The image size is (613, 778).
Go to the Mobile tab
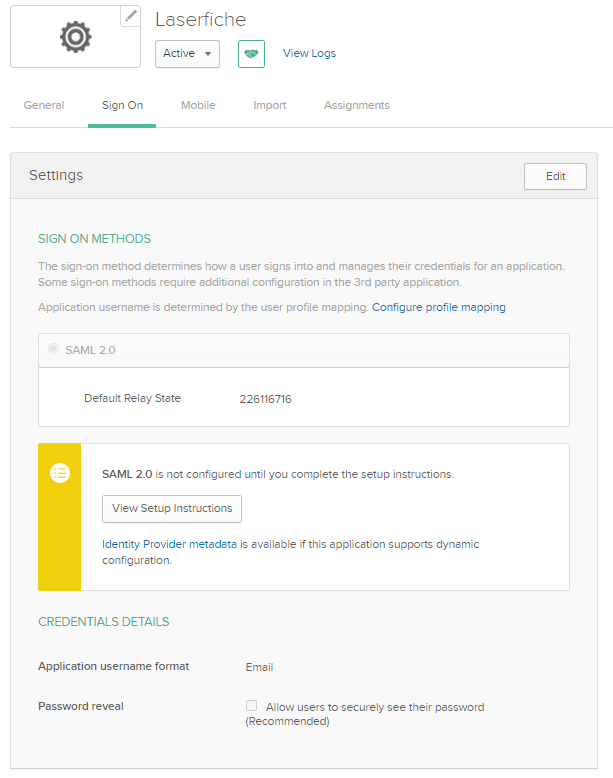(198, 106)
